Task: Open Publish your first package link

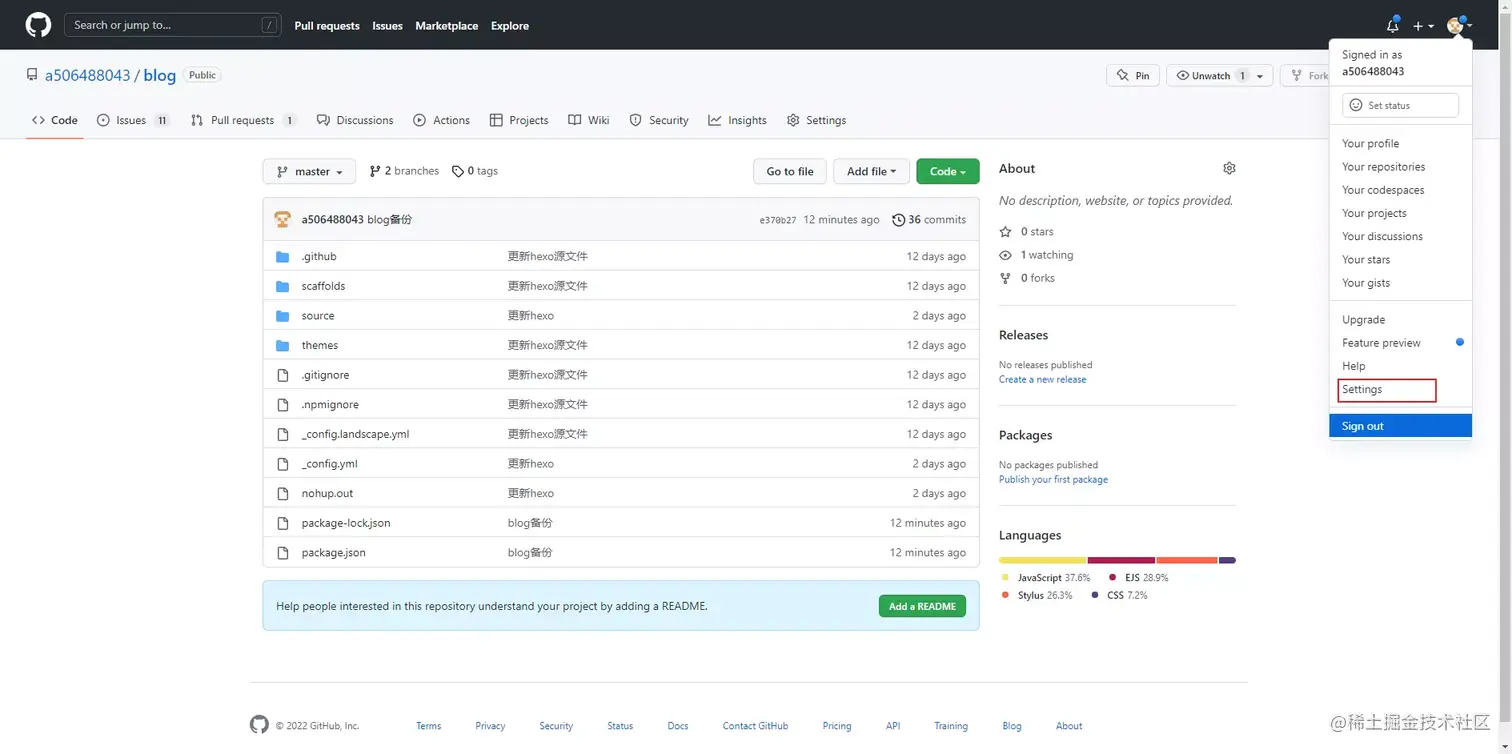Action: pos(1053,480)
